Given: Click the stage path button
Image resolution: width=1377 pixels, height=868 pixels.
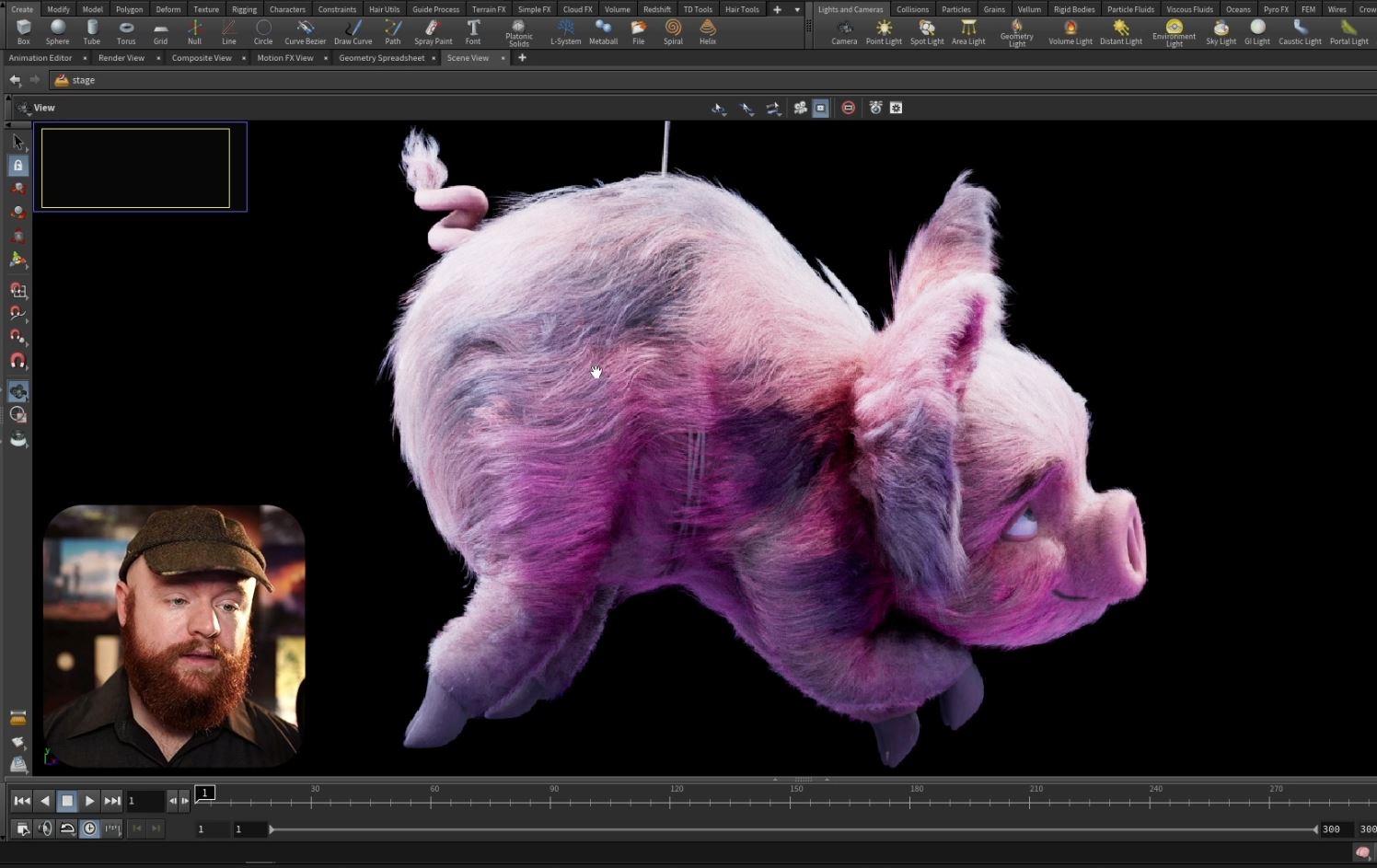Looking at the screenshot, I should click(75, 80).
